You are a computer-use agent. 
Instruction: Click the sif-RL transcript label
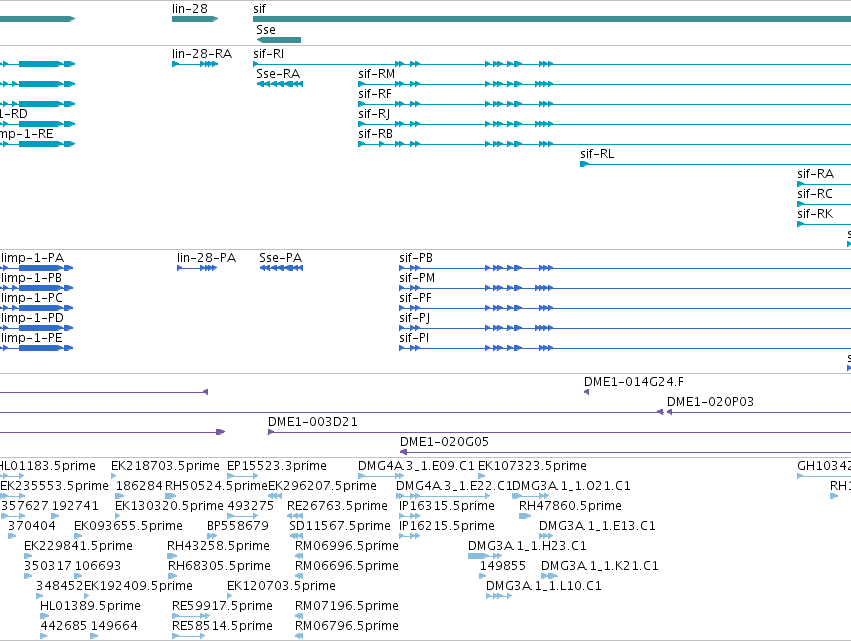pos(597,155)
